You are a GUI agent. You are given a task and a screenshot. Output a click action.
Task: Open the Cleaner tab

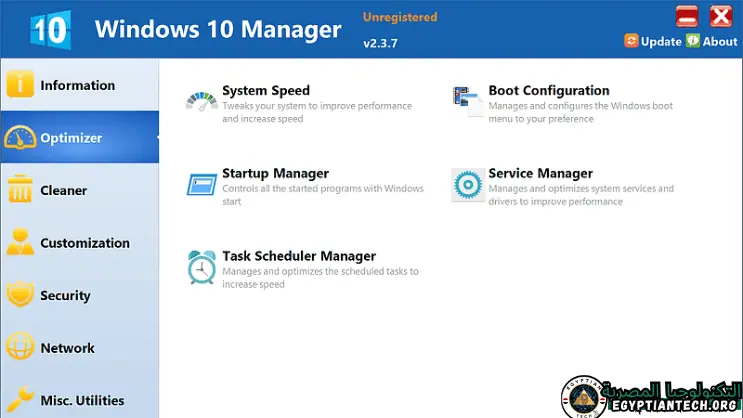pyautogui.click(x=80, y=190)
